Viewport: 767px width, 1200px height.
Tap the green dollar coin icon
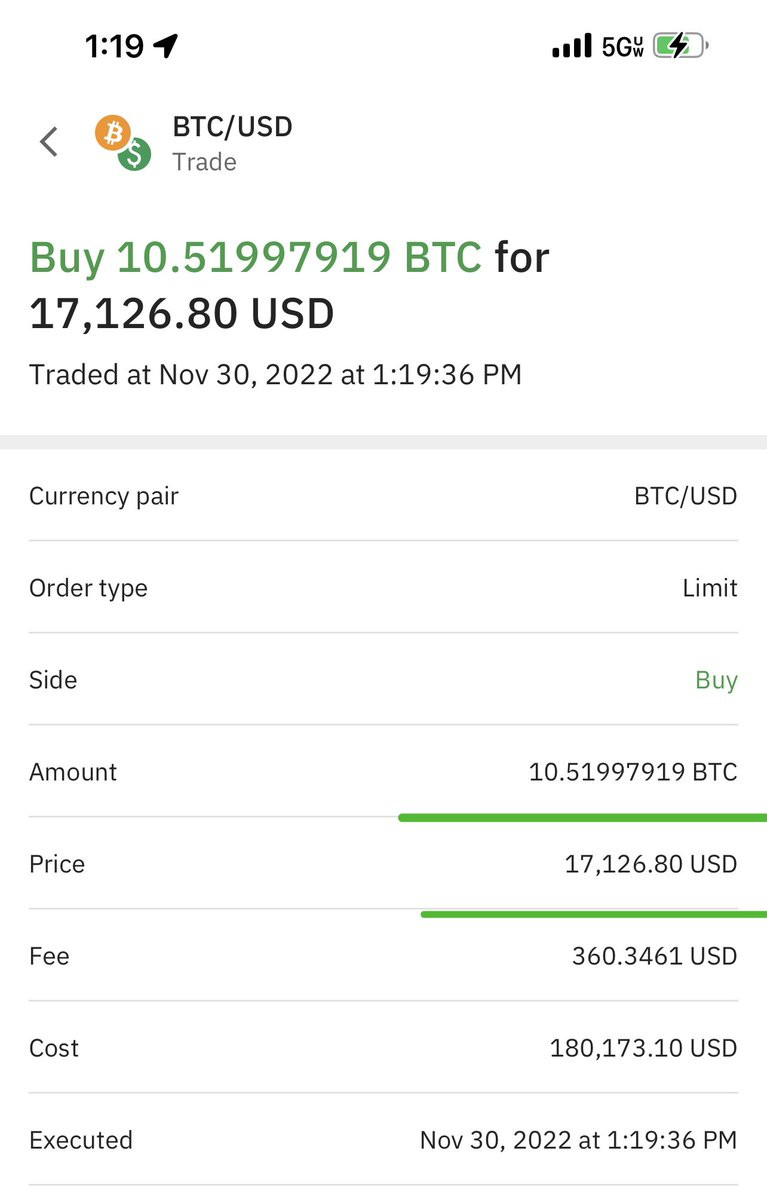point(134,153)
